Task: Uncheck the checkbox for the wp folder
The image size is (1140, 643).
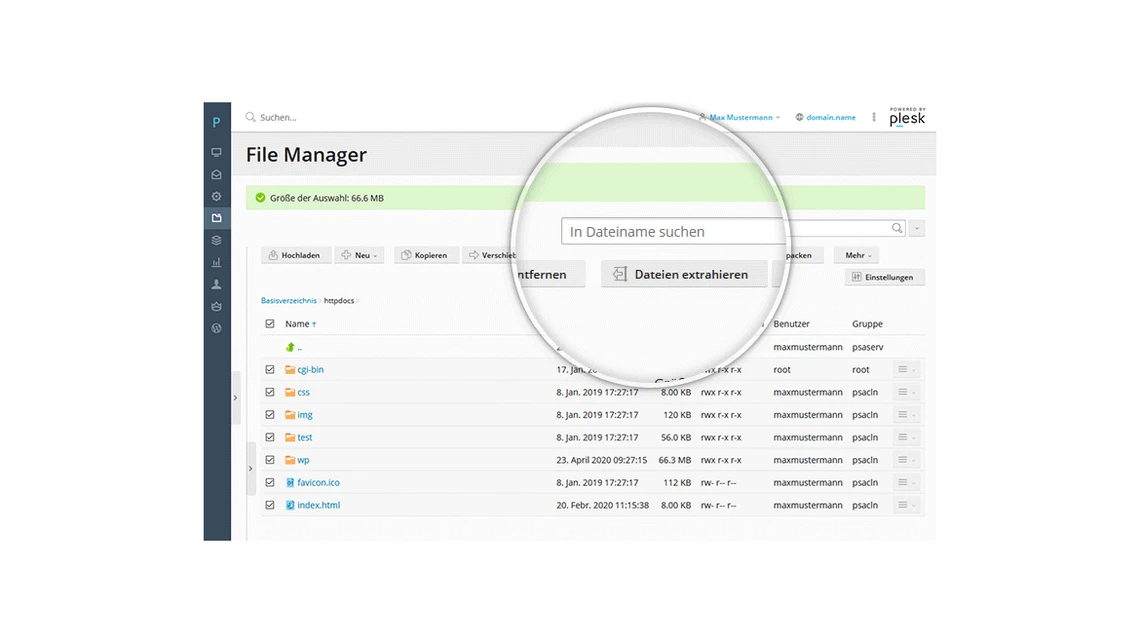Action: point(270,460)
